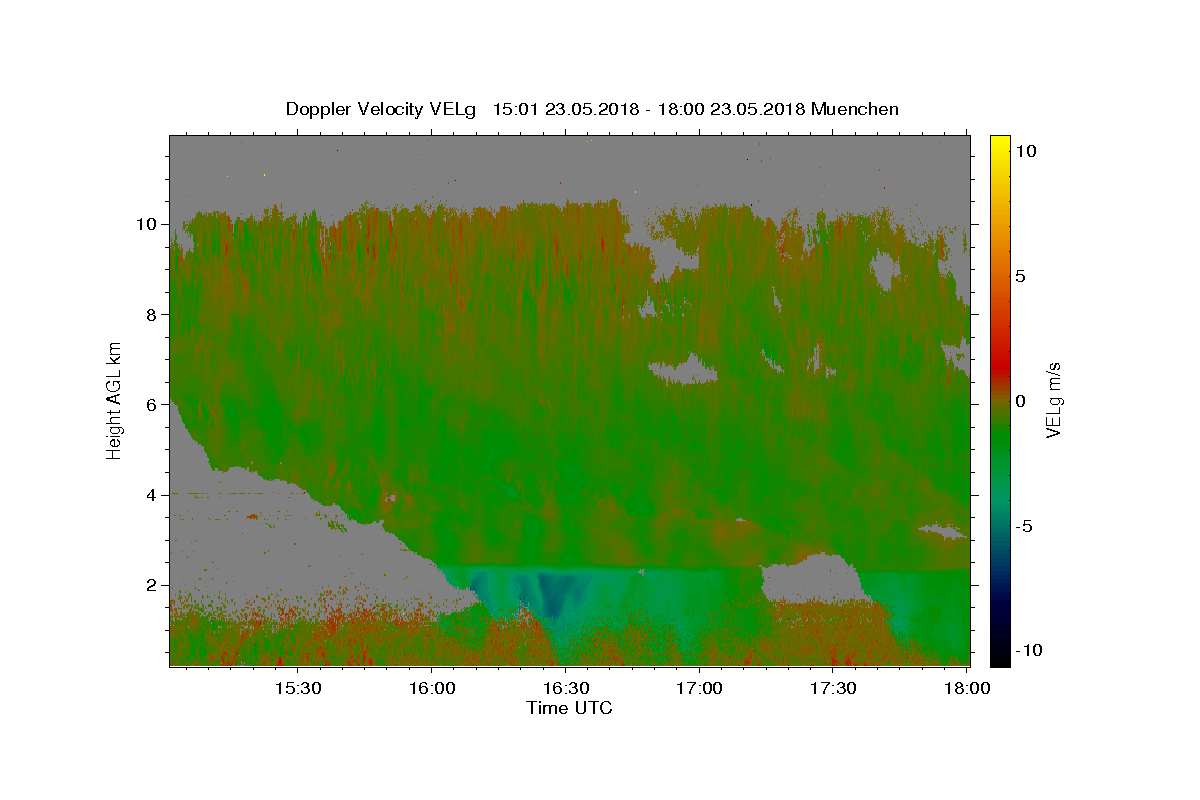Click the start time 15:01 23.05.2018 in the title
This screenshot has height=800, width=1200.
566,109
